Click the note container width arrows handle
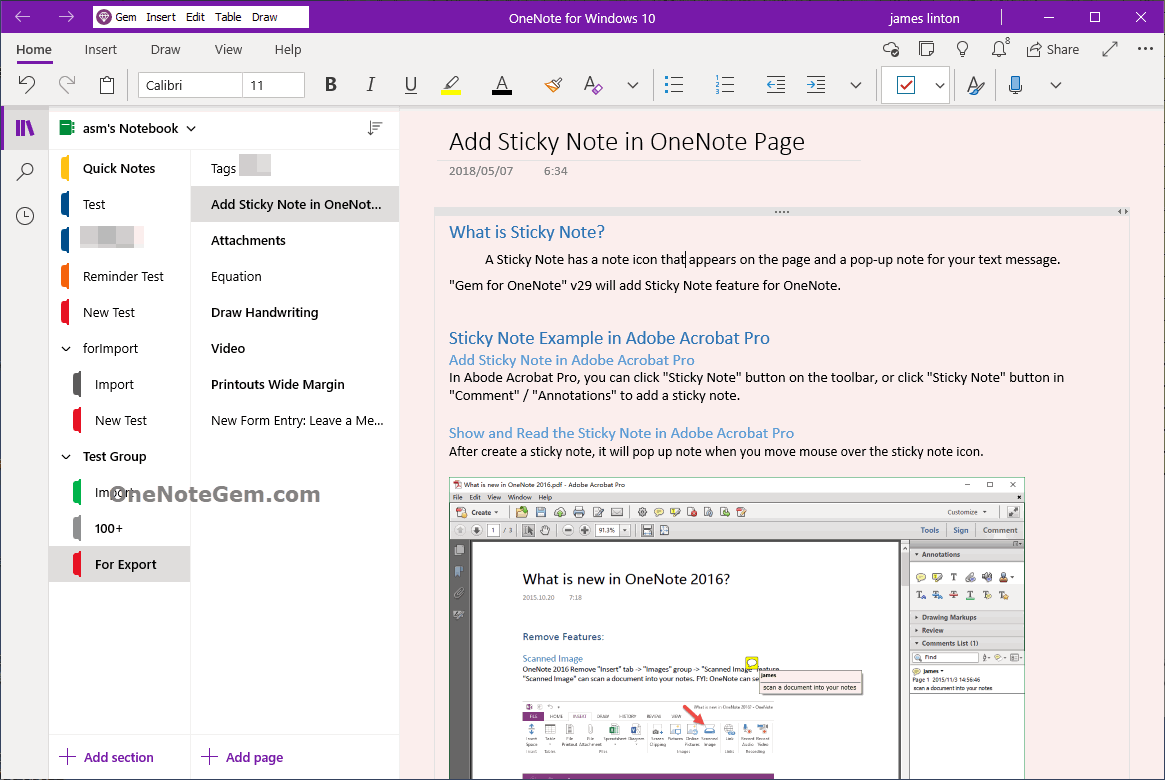This screenshot has width=1165, height=780. (x=1123, y=212)
